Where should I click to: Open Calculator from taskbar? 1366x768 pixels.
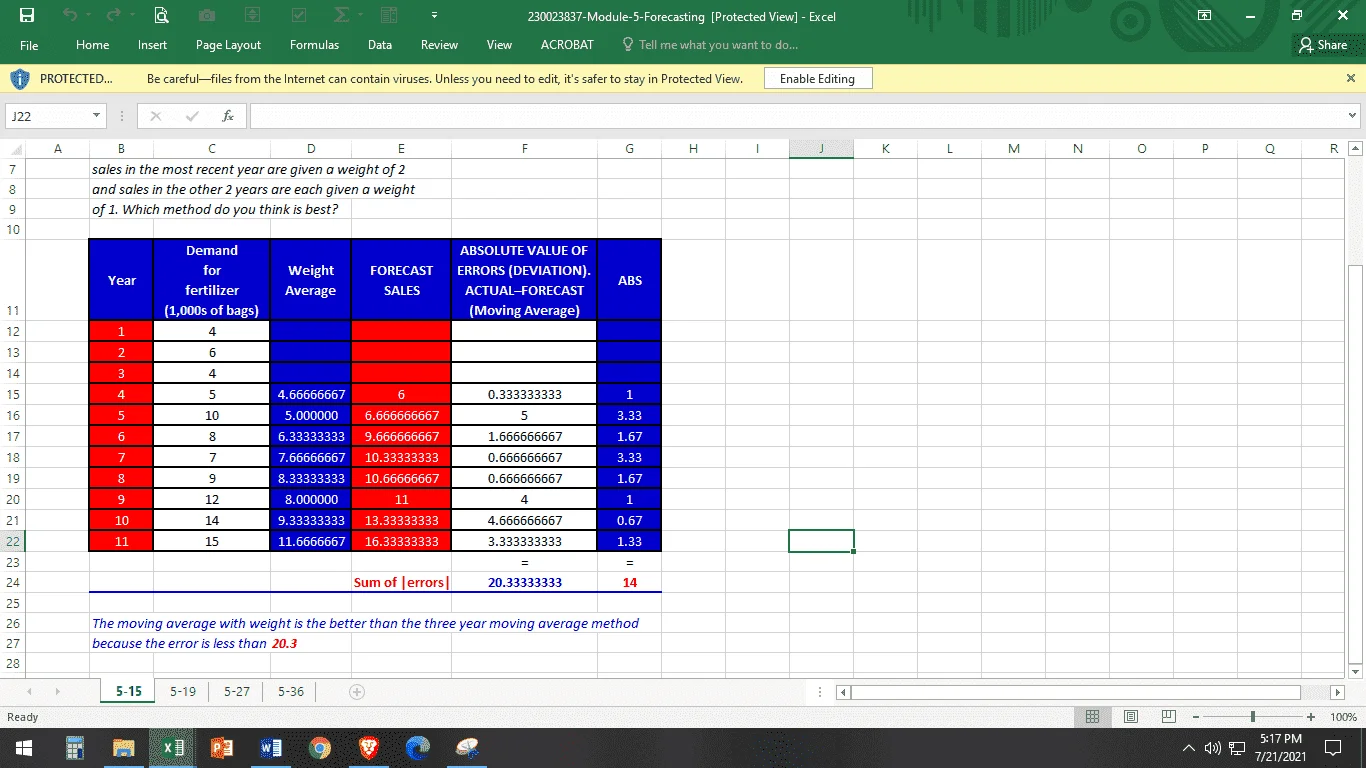tap(74, 748)
